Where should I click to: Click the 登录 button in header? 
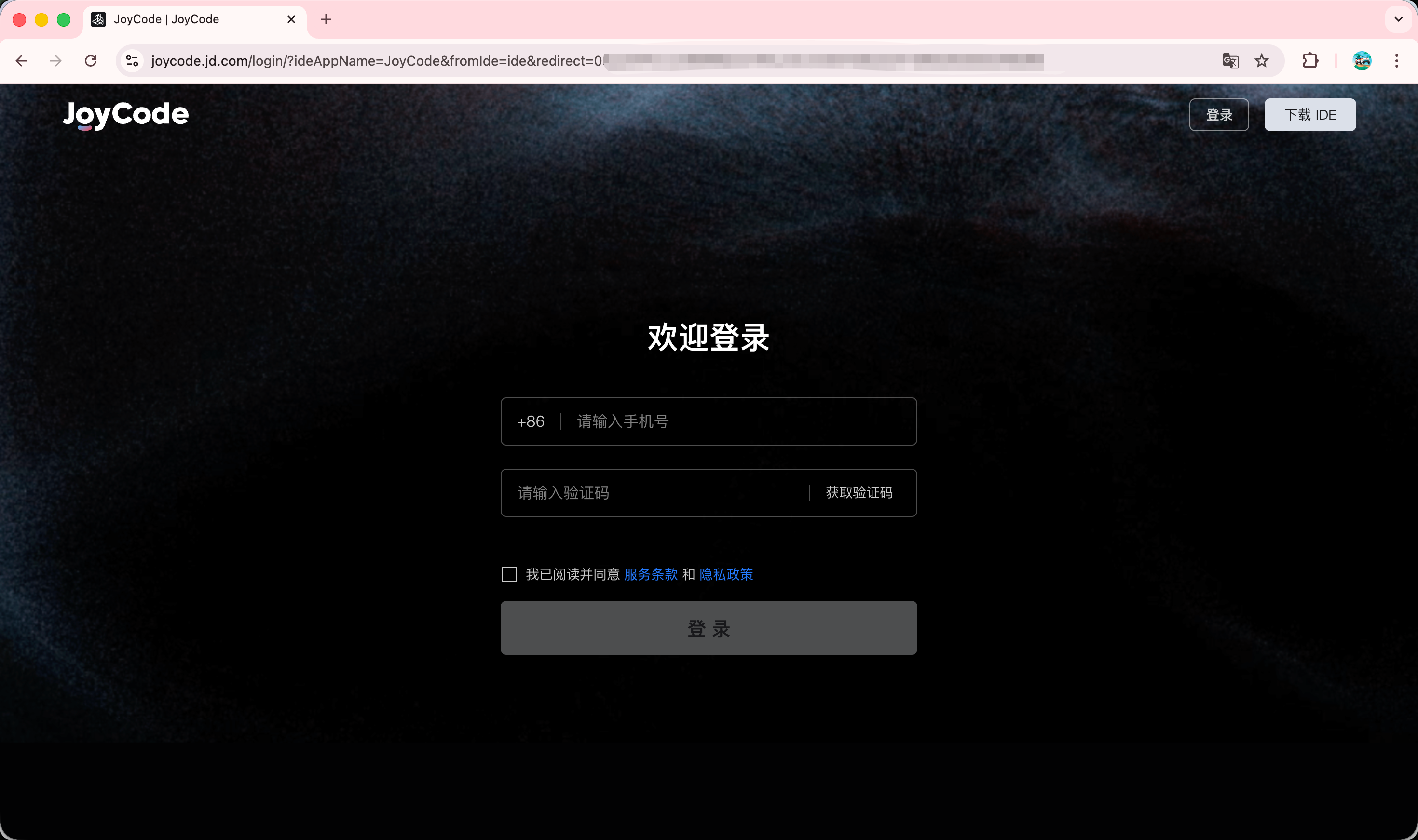(1219, 115)
